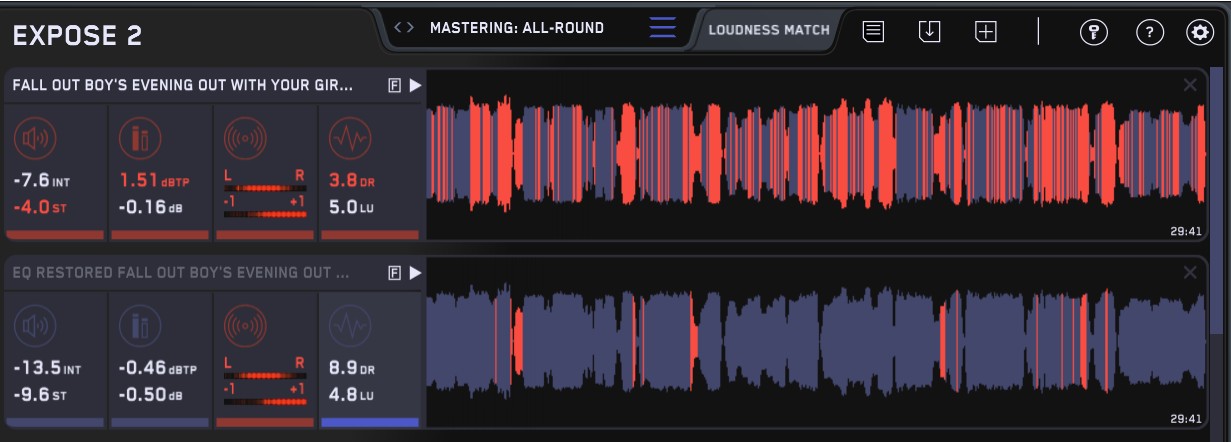
Task: Open the help question mark icon
Action: (x=1149, y=32)
